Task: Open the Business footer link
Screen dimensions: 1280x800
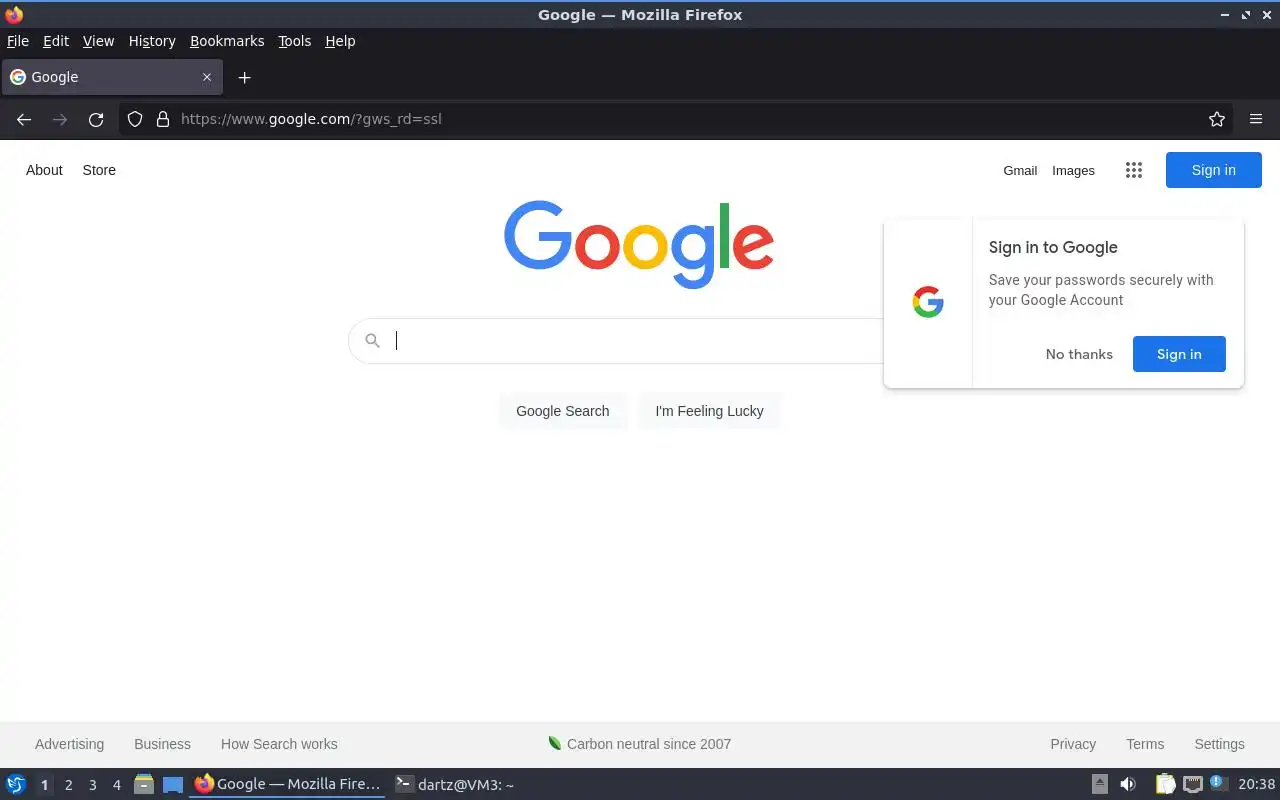Action: click(x=162, y=744)
